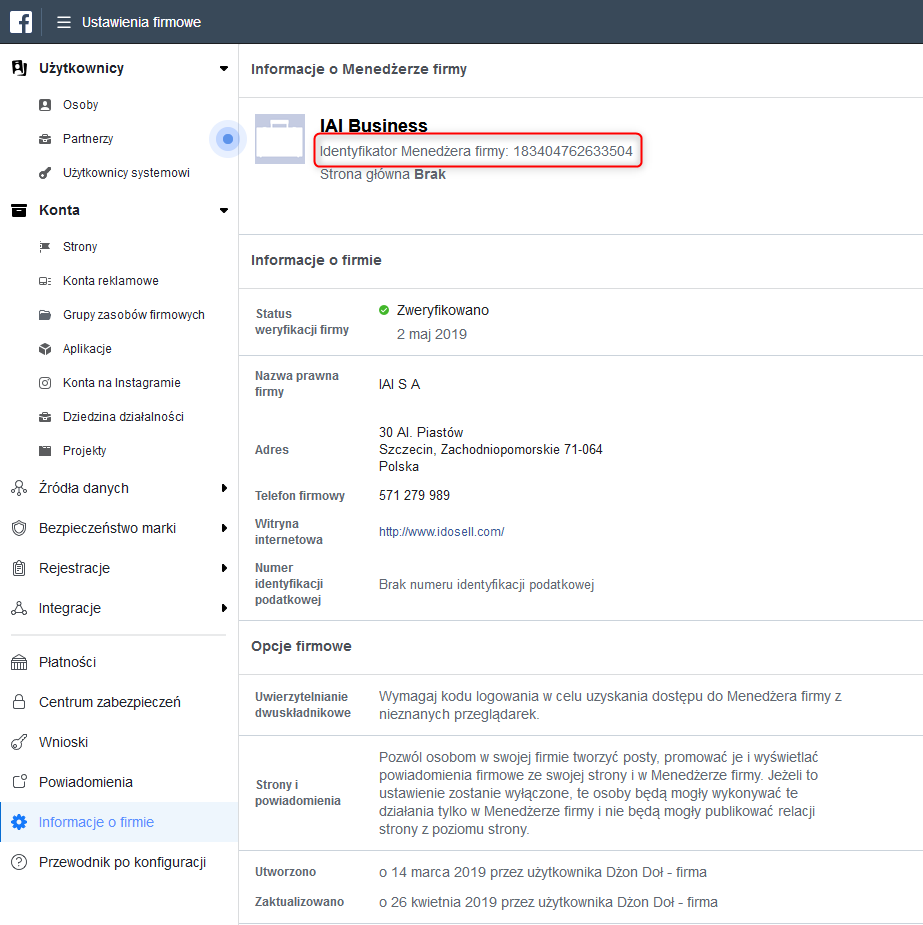Select Użytkownicy systemowi in sidebar
This screenshot has width=923, height=925.
click(126, 173)
